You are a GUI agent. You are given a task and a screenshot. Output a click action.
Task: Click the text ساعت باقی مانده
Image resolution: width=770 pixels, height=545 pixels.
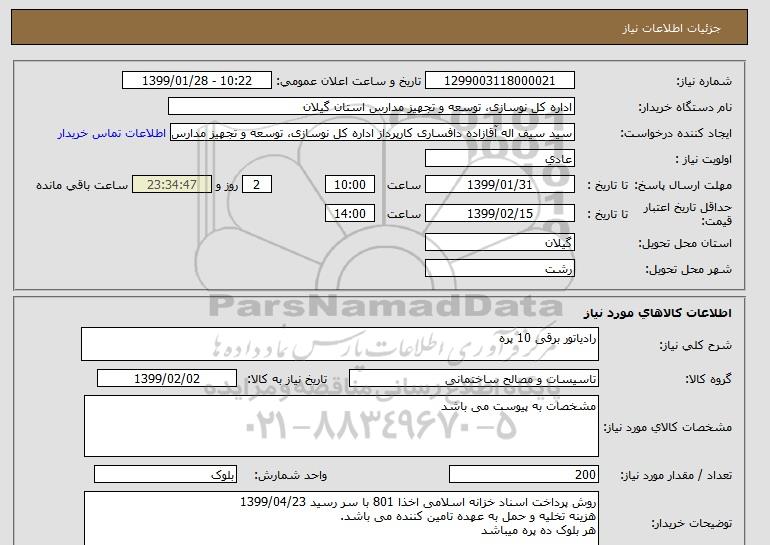point(82,186)
